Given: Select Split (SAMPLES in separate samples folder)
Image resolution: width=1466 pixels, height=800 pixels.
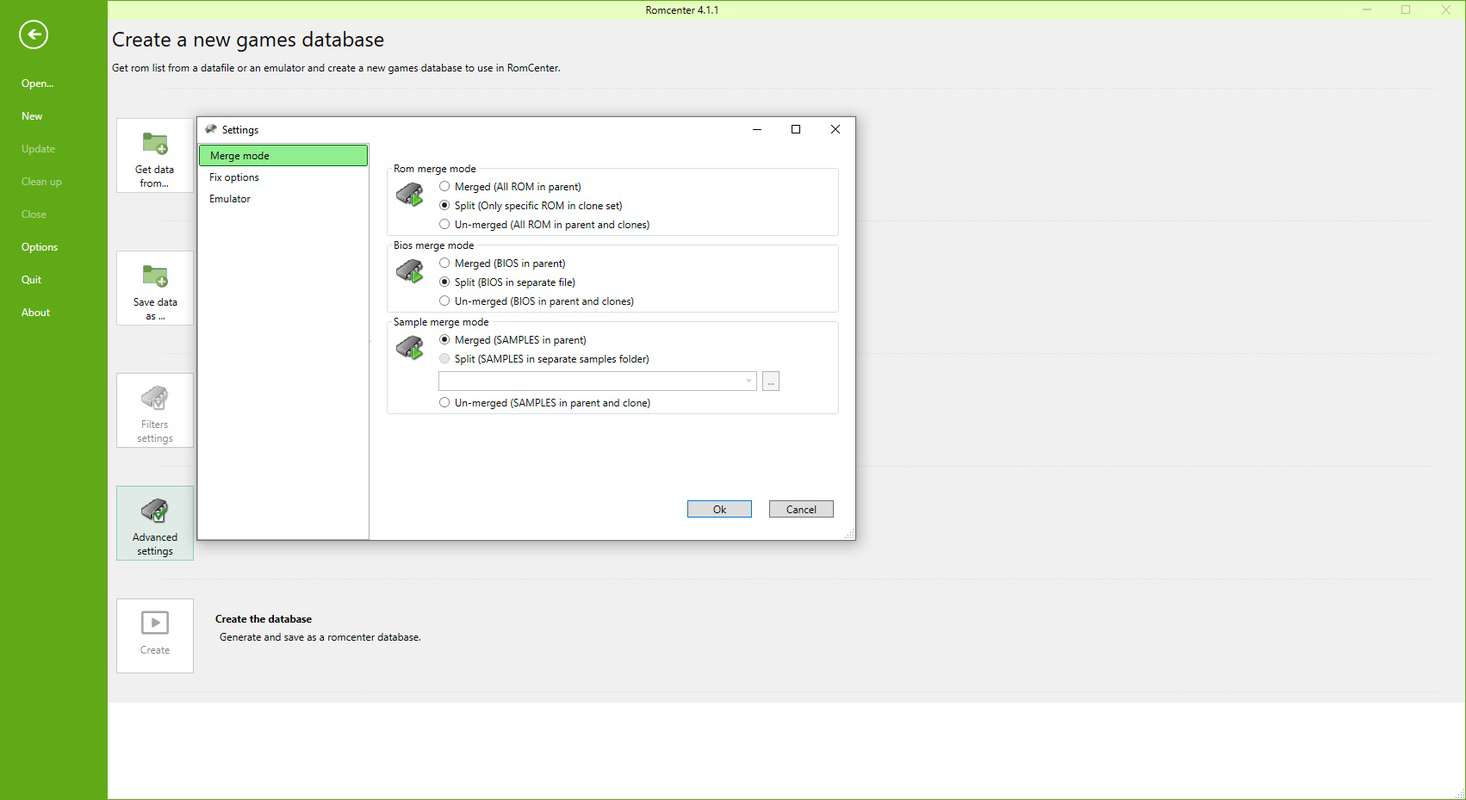Looking at the screenshot, I should coord(544,360).
